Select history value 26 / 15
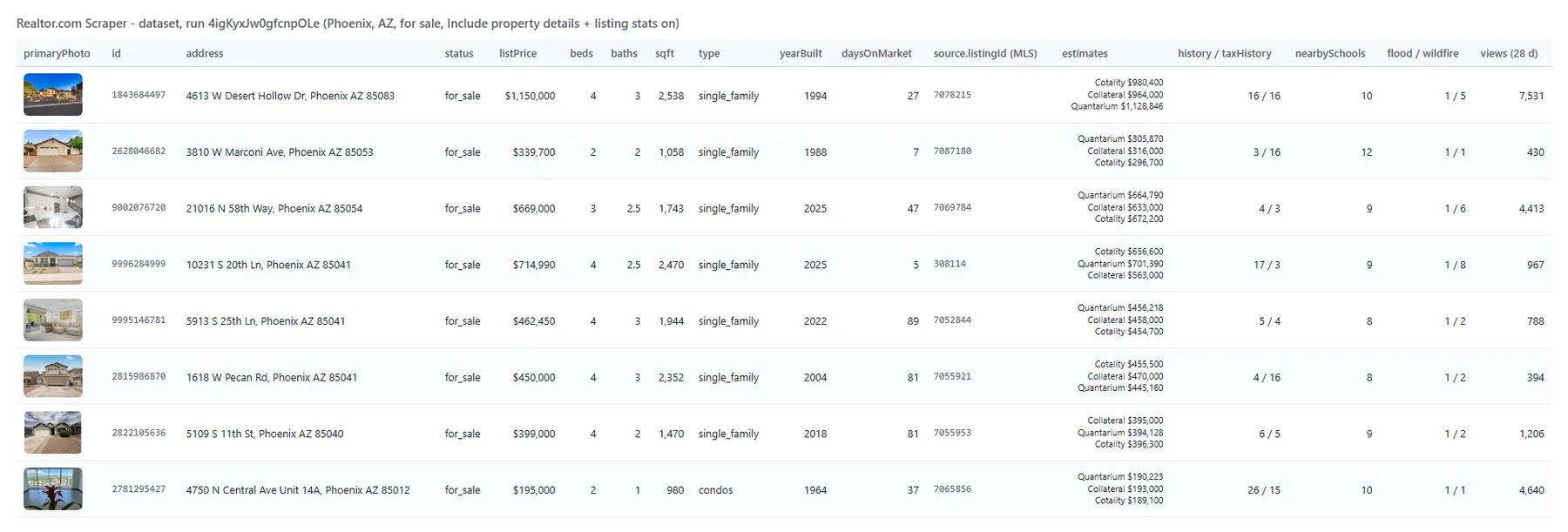Image resolution: width=1568 pixels, height=532 pixels. pyautogui.click(x=1264, y=490)
